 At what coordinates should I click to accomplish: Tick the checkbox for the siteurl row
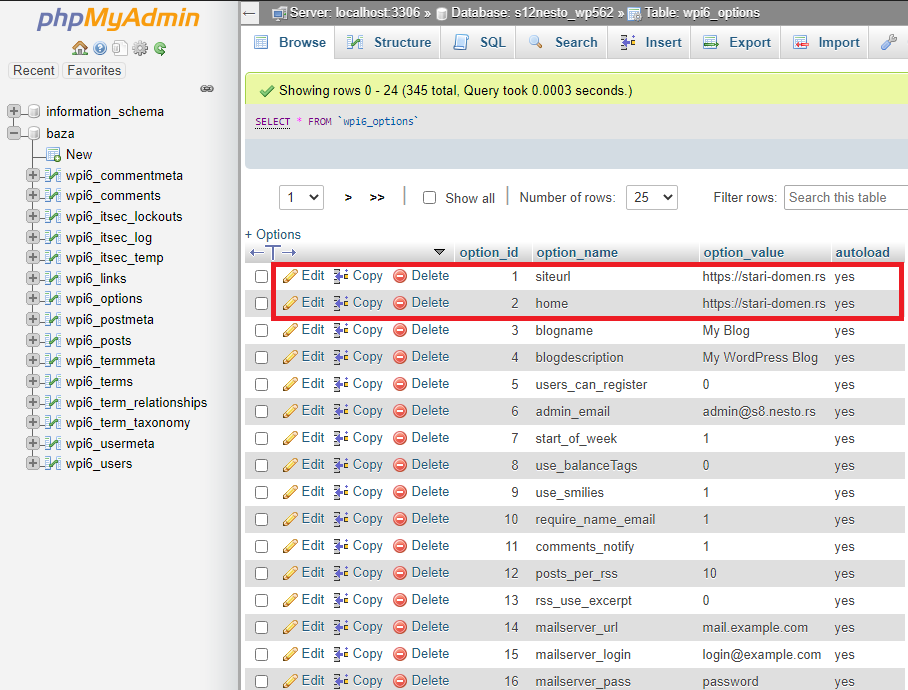[x=262, y=277]
